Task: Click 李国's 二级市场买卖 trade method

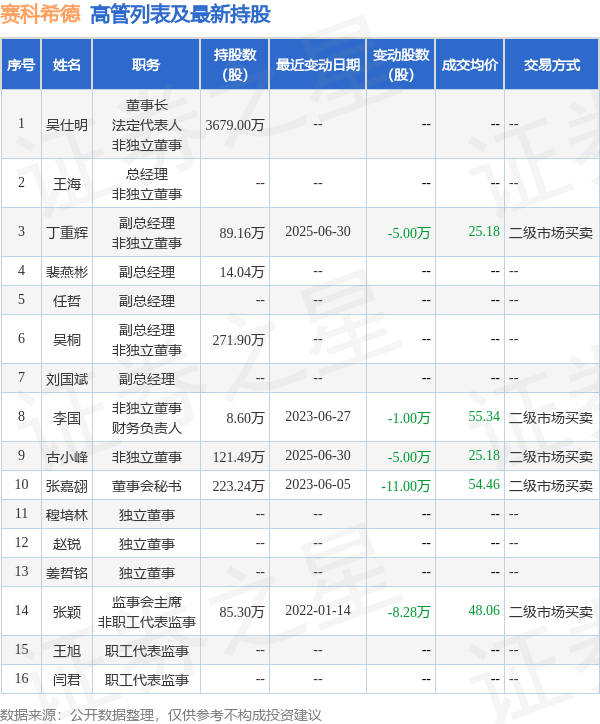Action: pyautogui.click(x=551, y=417)
